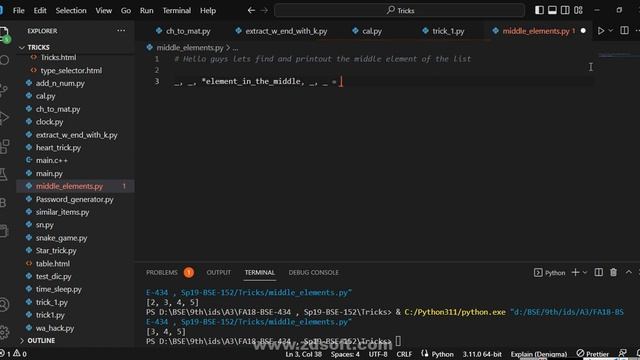Screen dimensions: 640x360
Task: Split the terminal panel
Action: (x=598, y=272)
